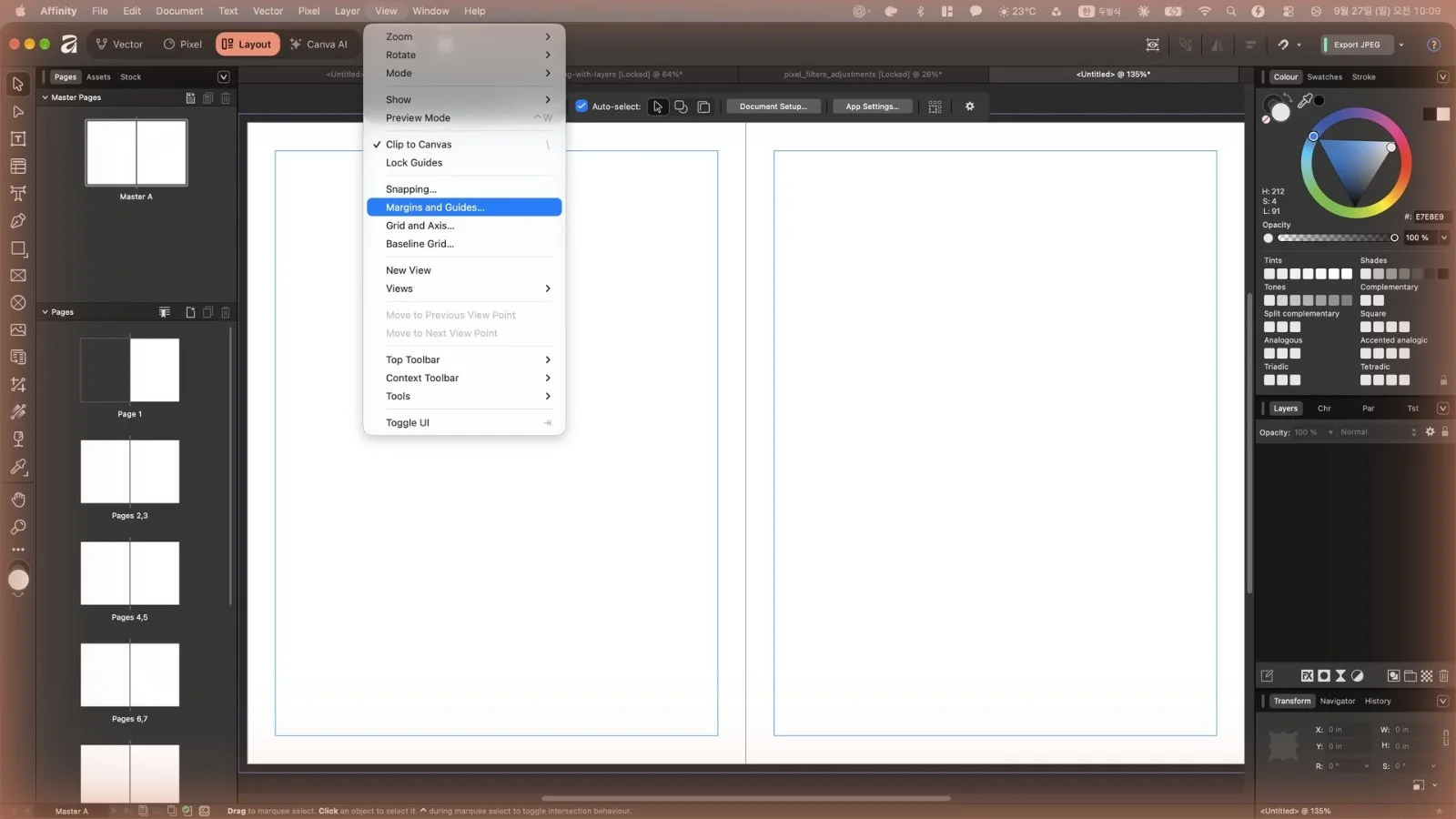Viewport: 1456px width, 819px height.
Task: Open the Layers panel cog settings
Action: click(x=1430, y=432)
